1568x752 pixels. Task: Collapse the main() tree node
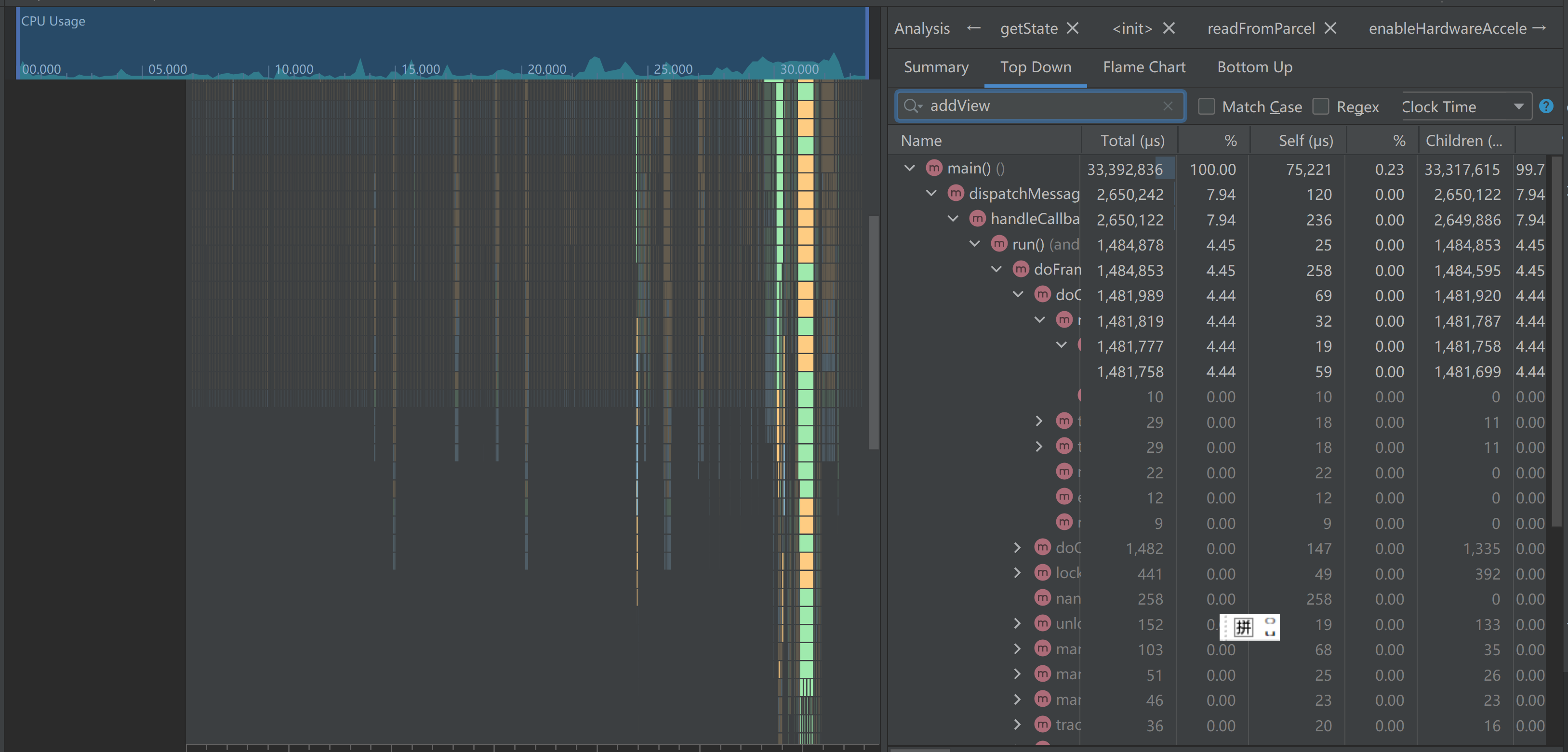pyautogui.click(x=909, y=168)
